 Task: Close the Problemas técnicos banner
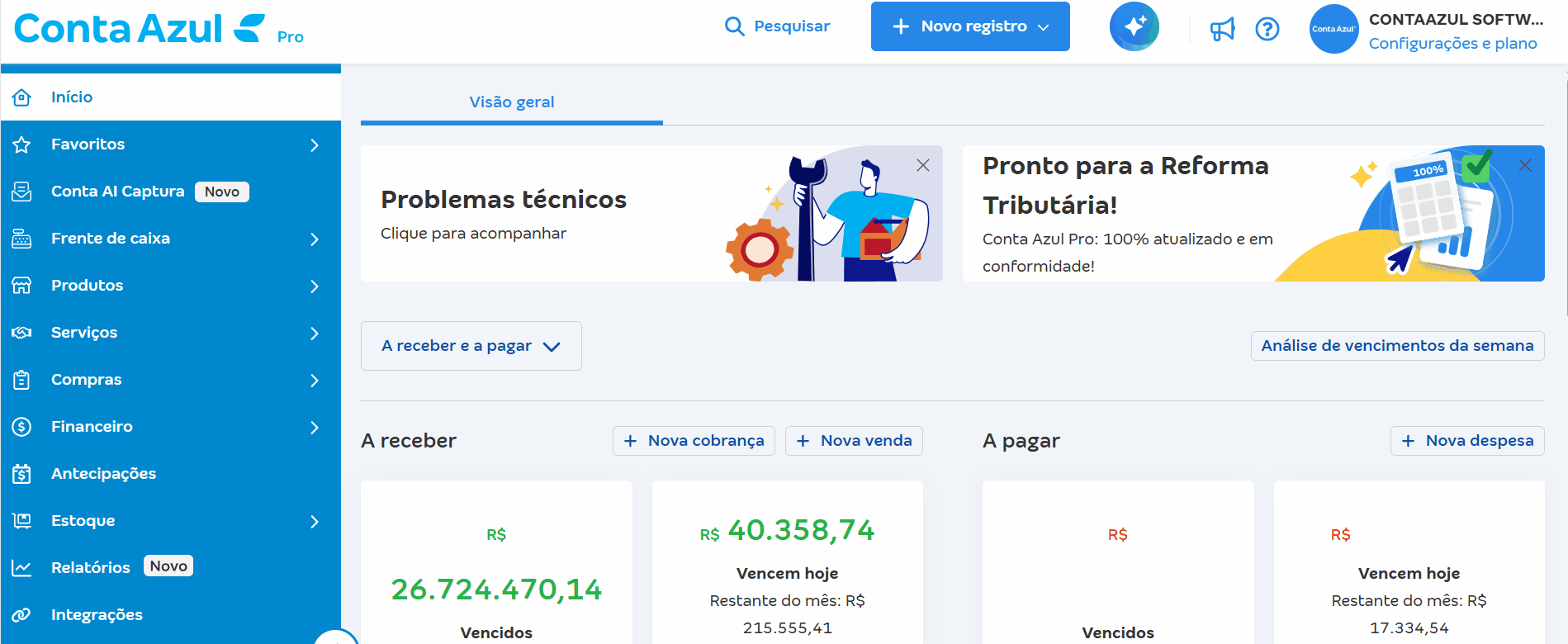pyautogui.click(x=923, y=165)
